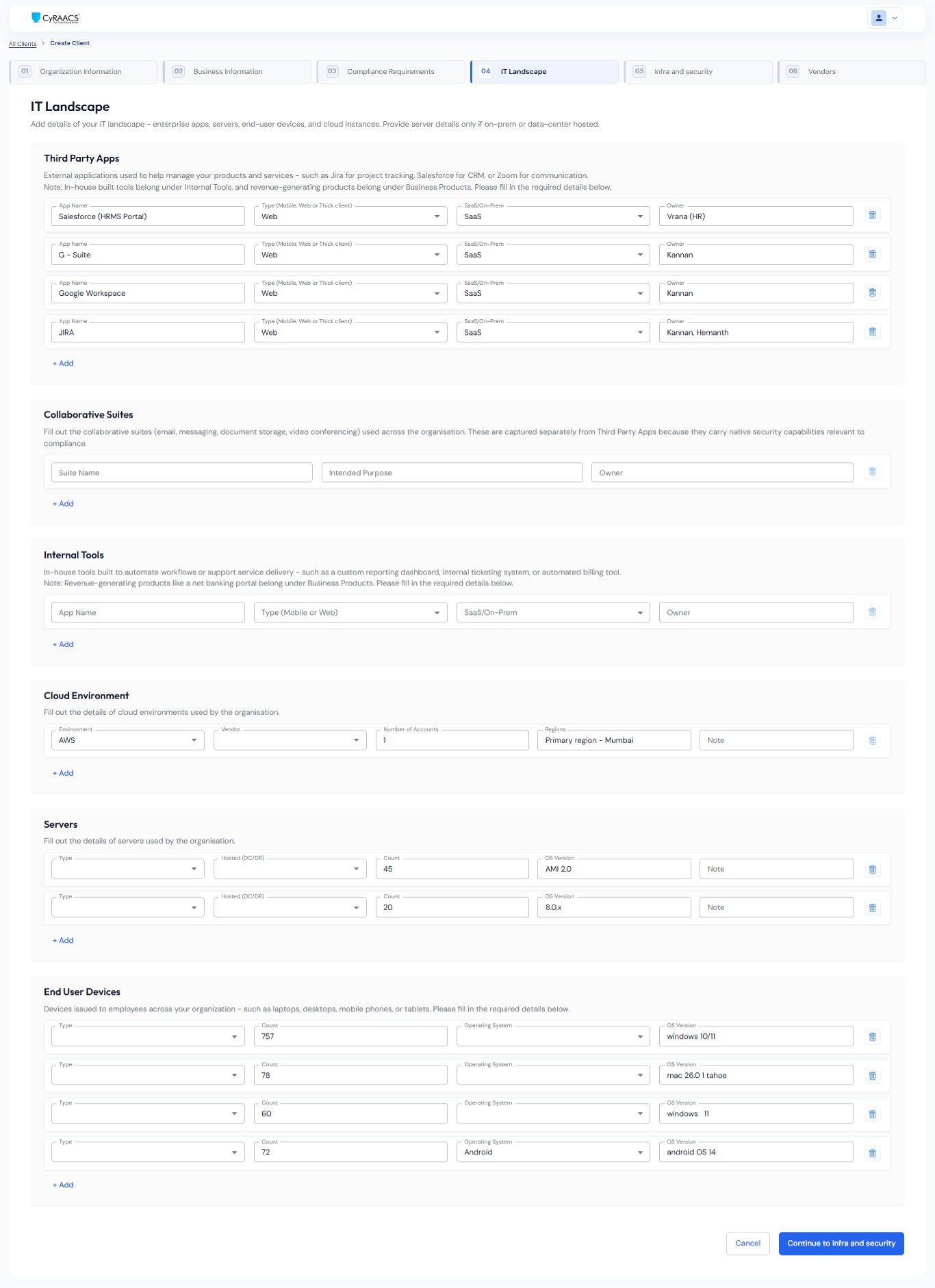935x1288 pixels.
Task: Add a Collaborative Suites row
Action: point(63,504)
